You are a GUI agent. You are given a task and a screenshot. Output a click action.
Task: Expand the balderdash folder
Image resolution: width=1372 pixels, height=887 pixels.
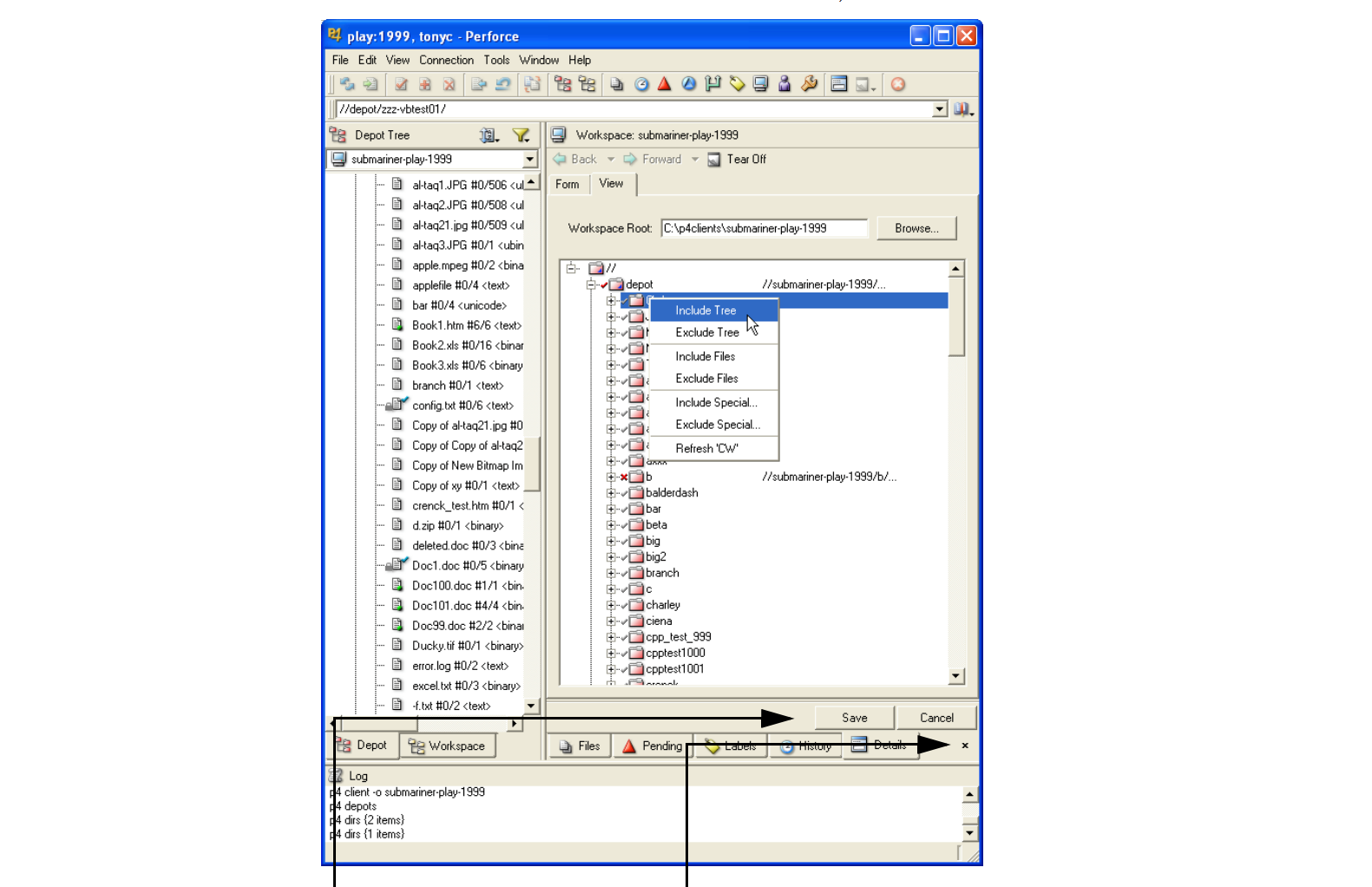click(611, 493)
